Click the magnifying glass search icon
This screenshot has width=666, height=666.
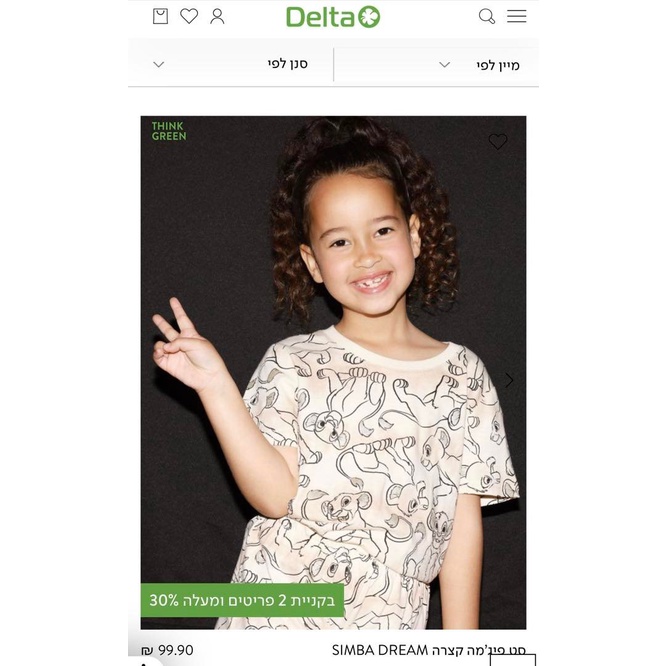coord(487,16)
